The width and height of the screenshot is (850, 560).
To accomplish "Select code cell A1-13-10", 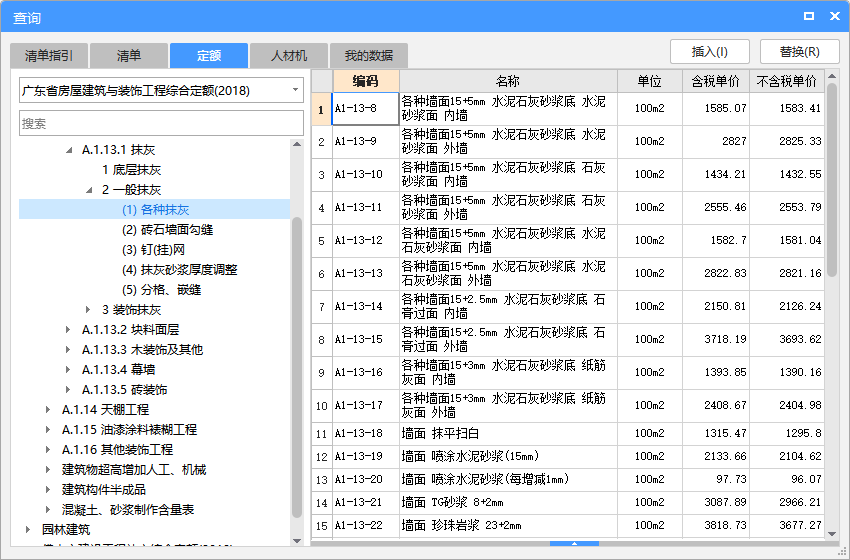I will (x=365, y=175).
